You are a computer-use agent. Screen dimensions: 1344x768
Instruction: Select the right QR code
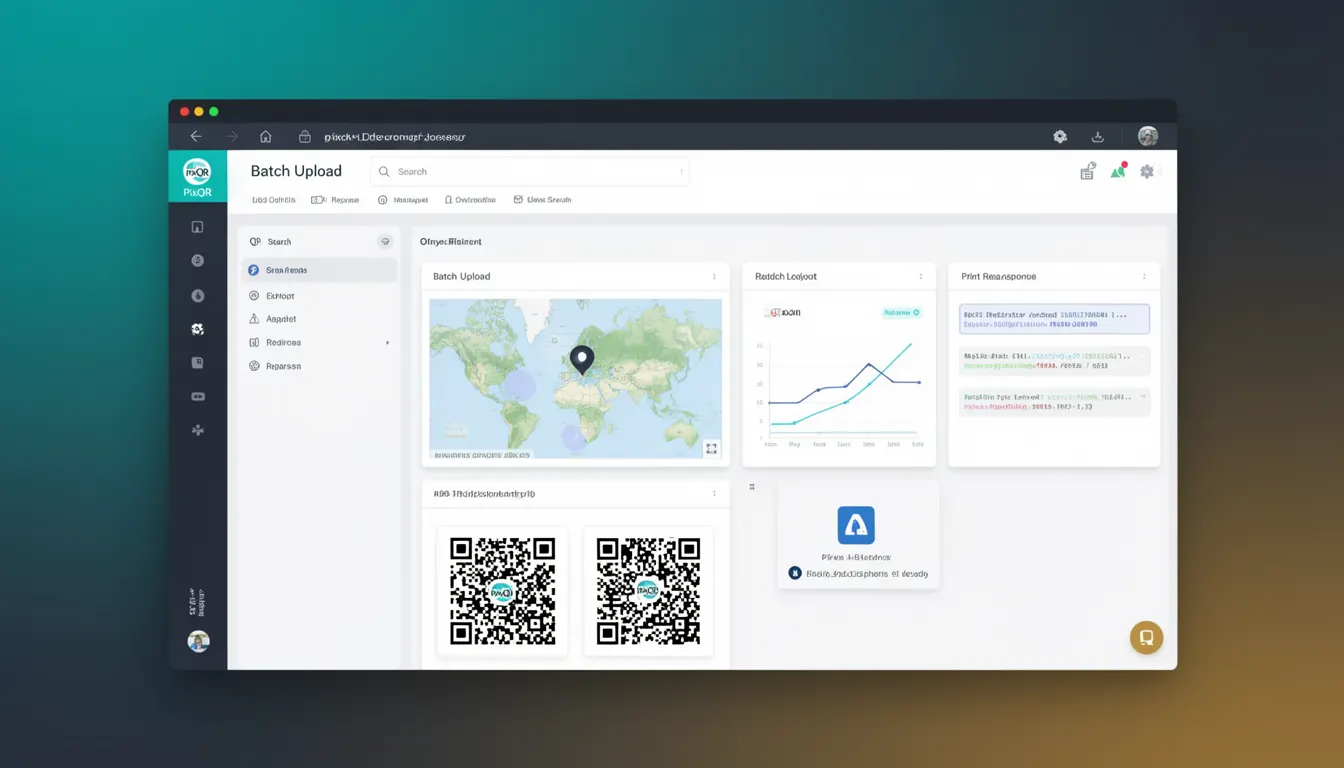(x=648, y=591)
